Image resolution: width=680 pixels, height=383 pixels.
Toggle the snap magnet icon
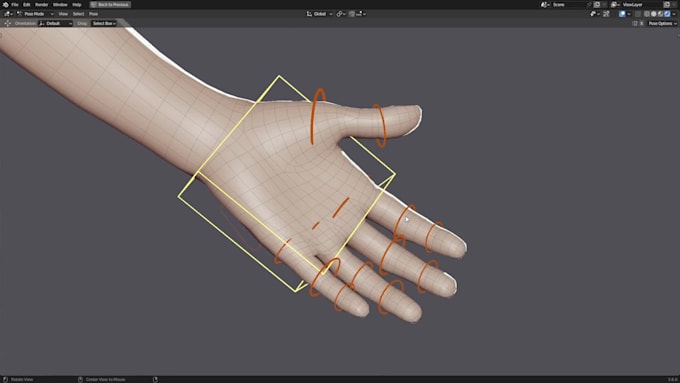(x=352, y=14)
